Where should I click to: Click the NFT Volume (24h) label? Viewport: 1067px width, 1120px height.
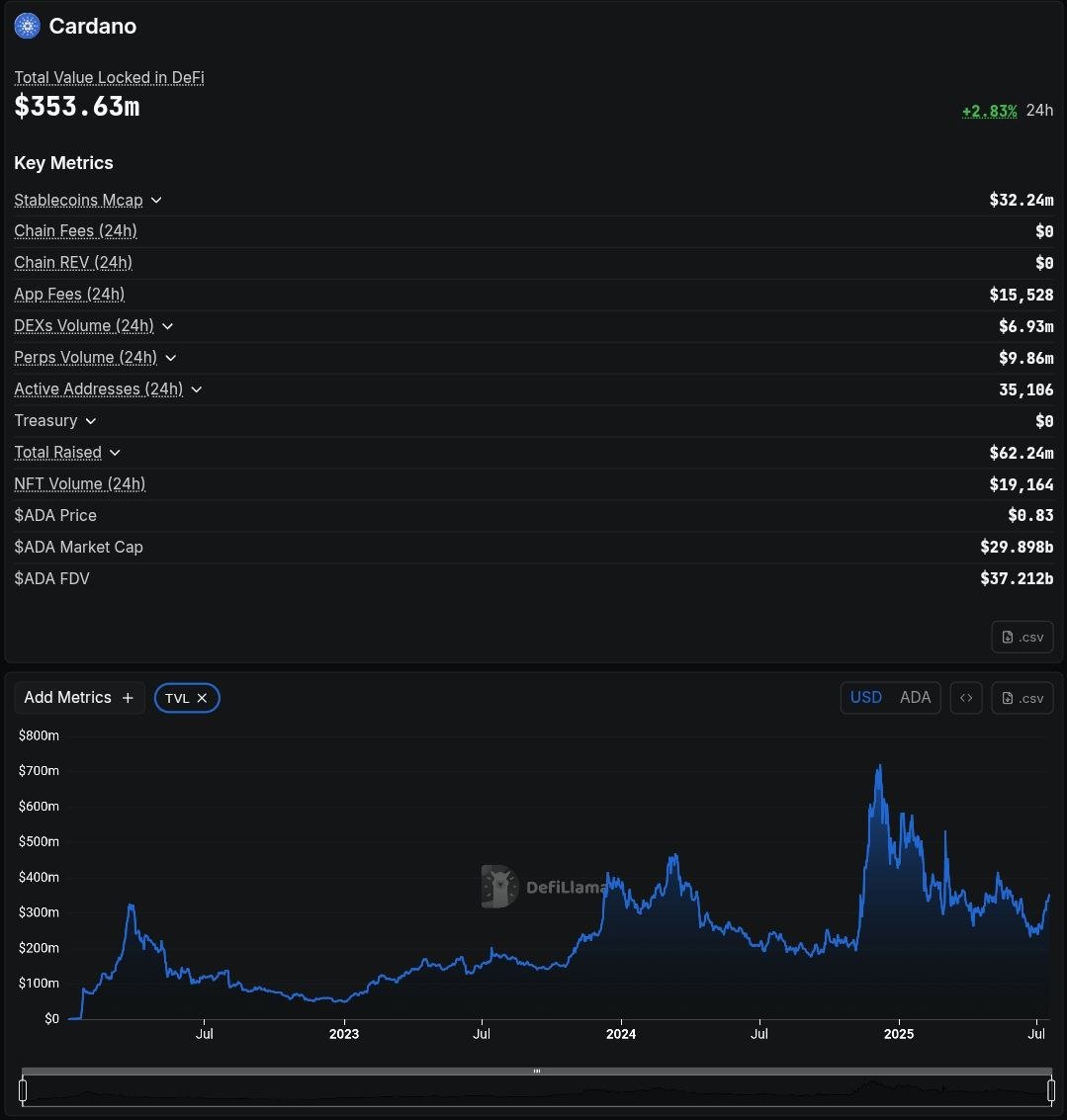click(x=80, y=483)
